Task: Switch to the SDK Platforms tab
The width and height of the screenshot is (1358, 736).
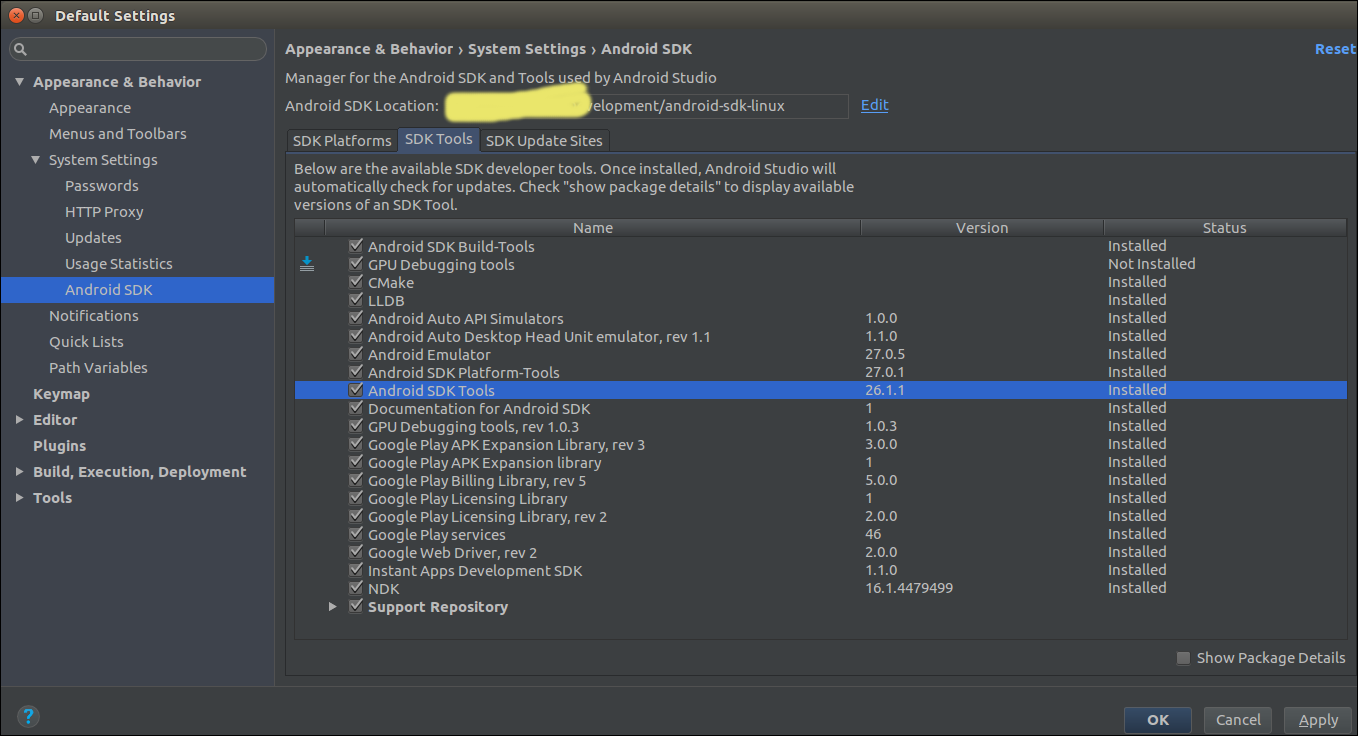Action: 342,141
